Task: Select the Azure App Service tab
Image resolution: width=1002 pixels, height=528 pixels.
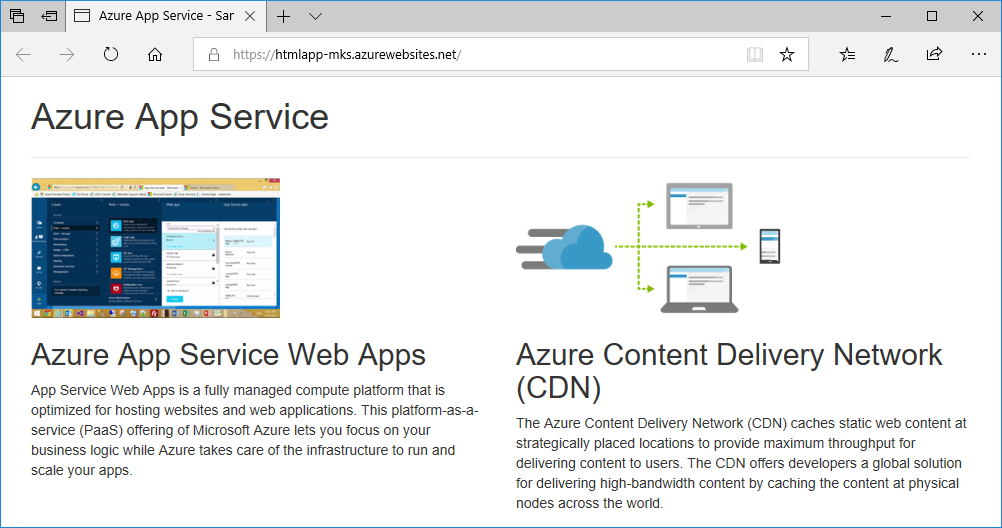Action: [165, 16]
